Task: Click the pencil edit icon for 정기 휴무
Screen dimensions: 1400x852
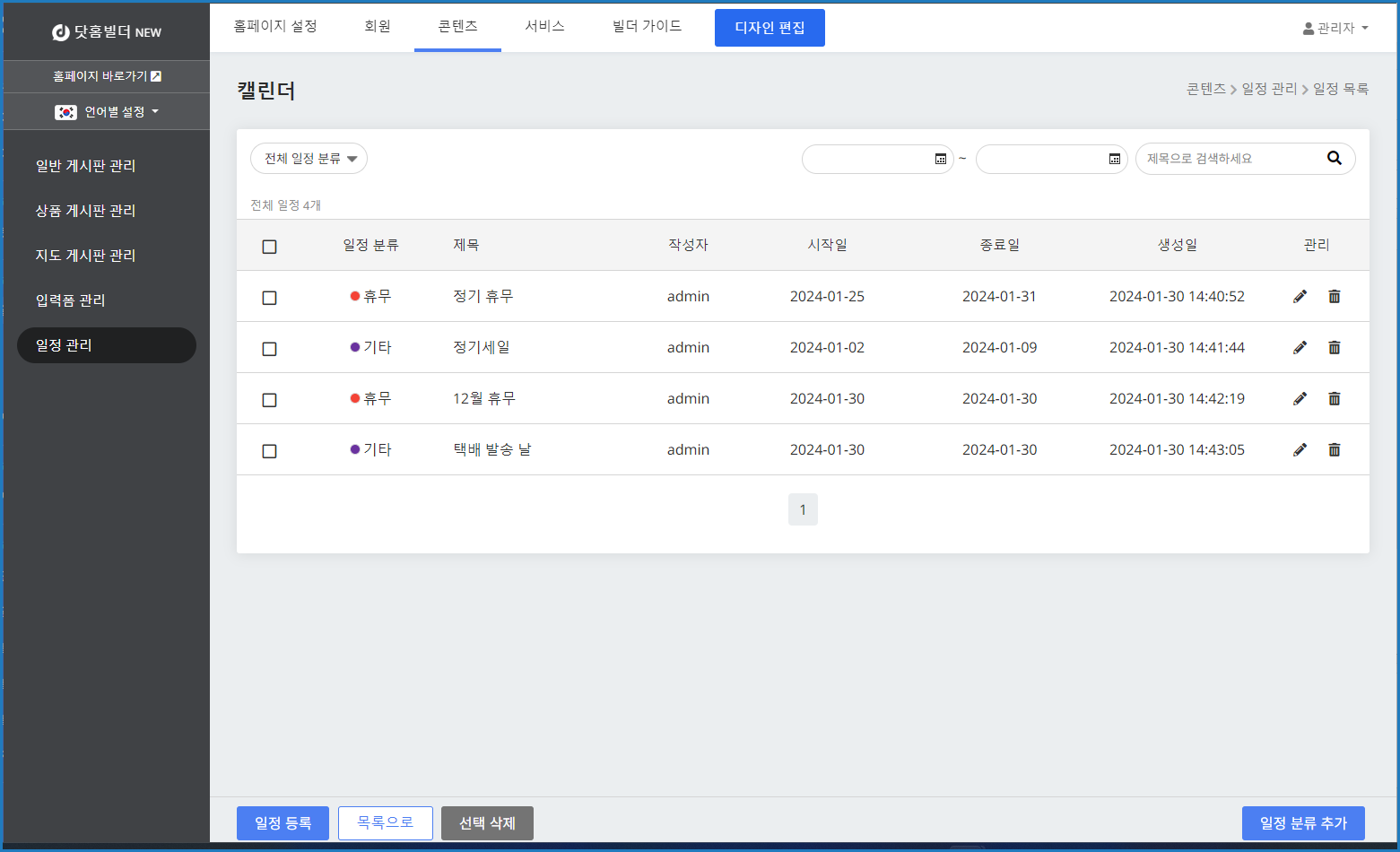Action: point(1300,297)
